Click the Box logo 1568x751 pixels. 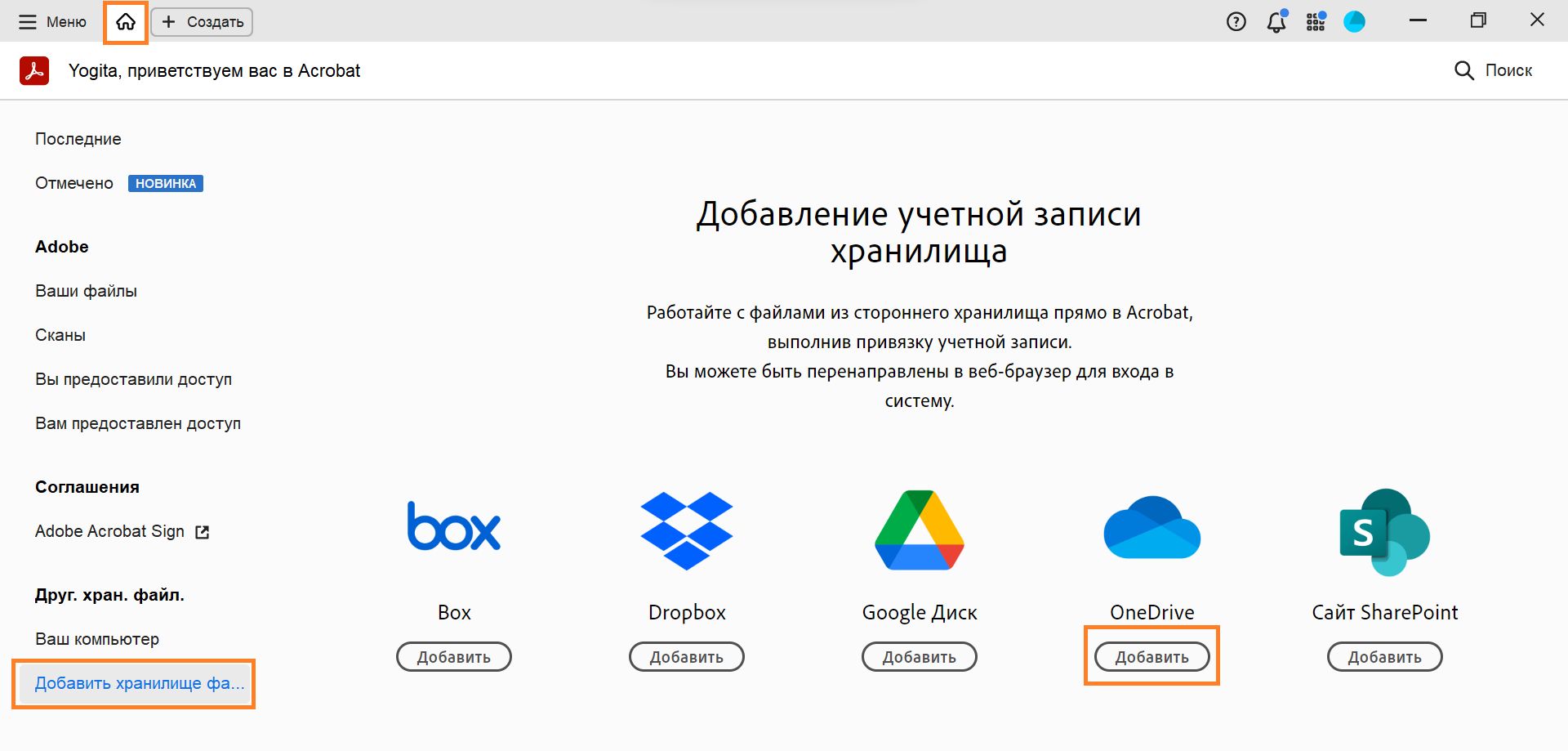(454, 527)
